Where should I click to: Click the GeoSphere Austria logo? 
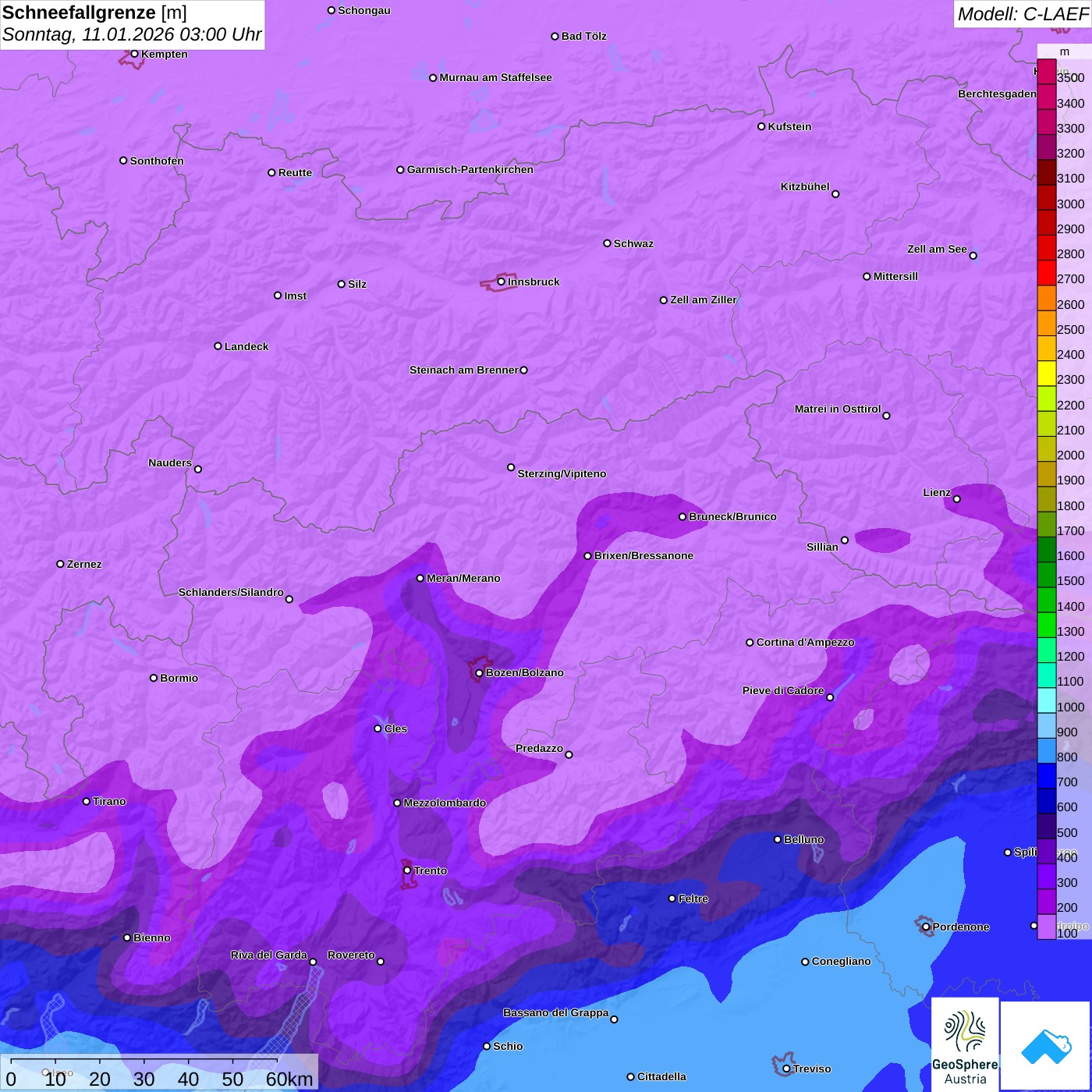pyautogui.click(x=965, y=1045)
